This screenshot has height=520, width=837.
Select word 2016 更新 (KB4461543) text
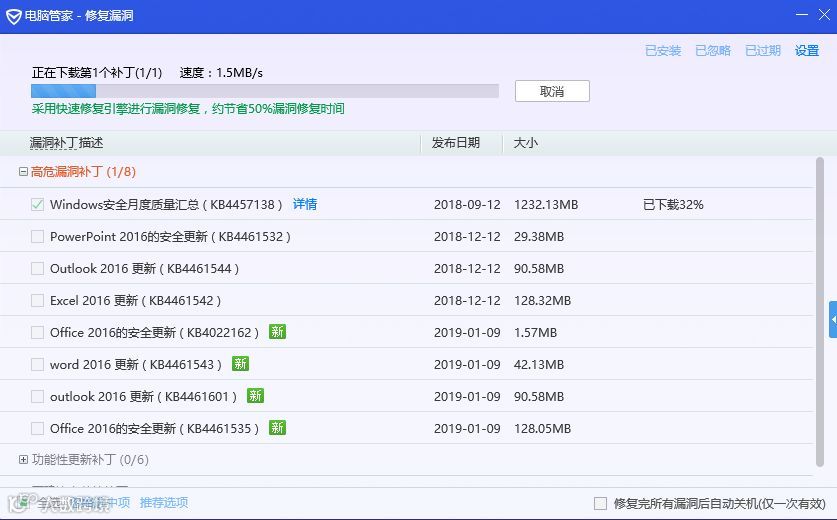click(x=136, y=365)
